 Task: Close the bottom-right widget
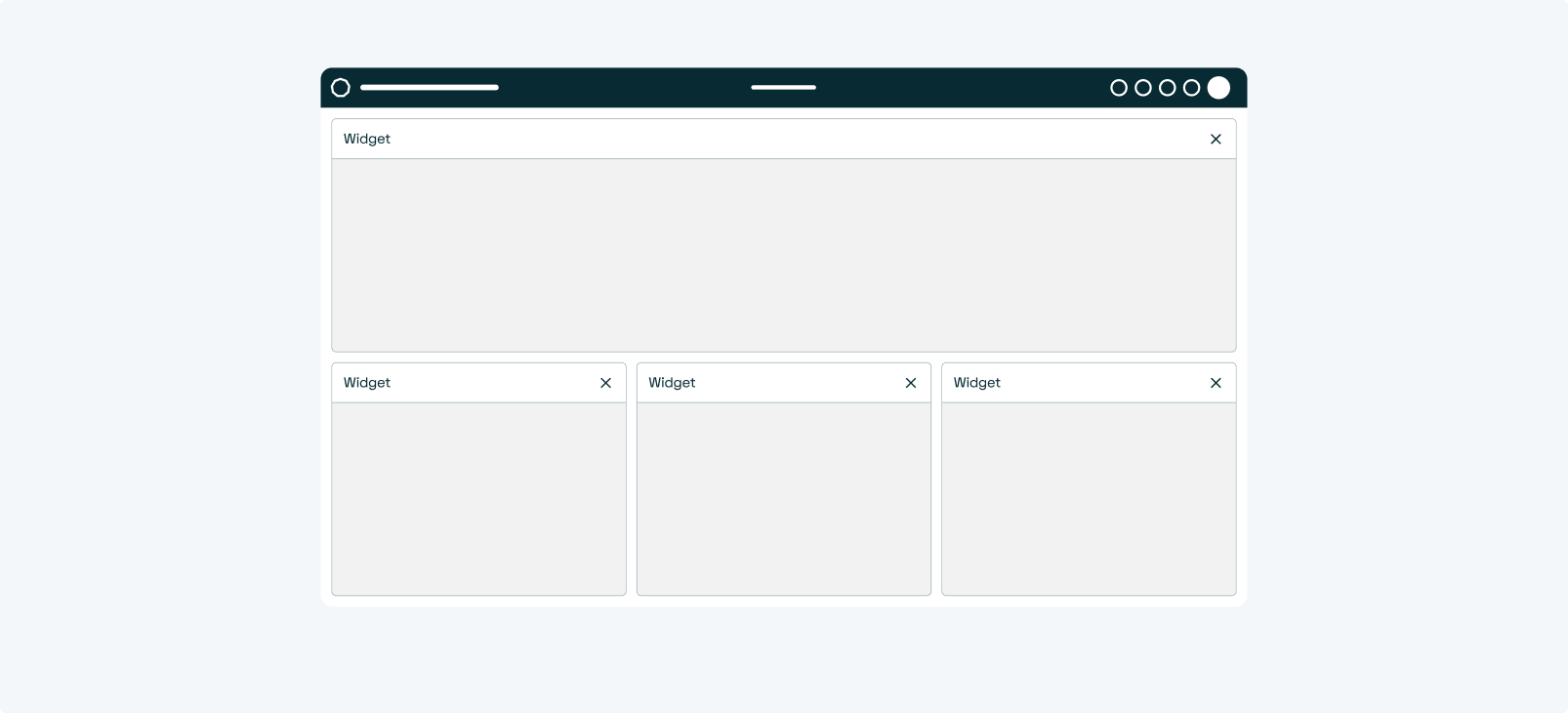1216,383
